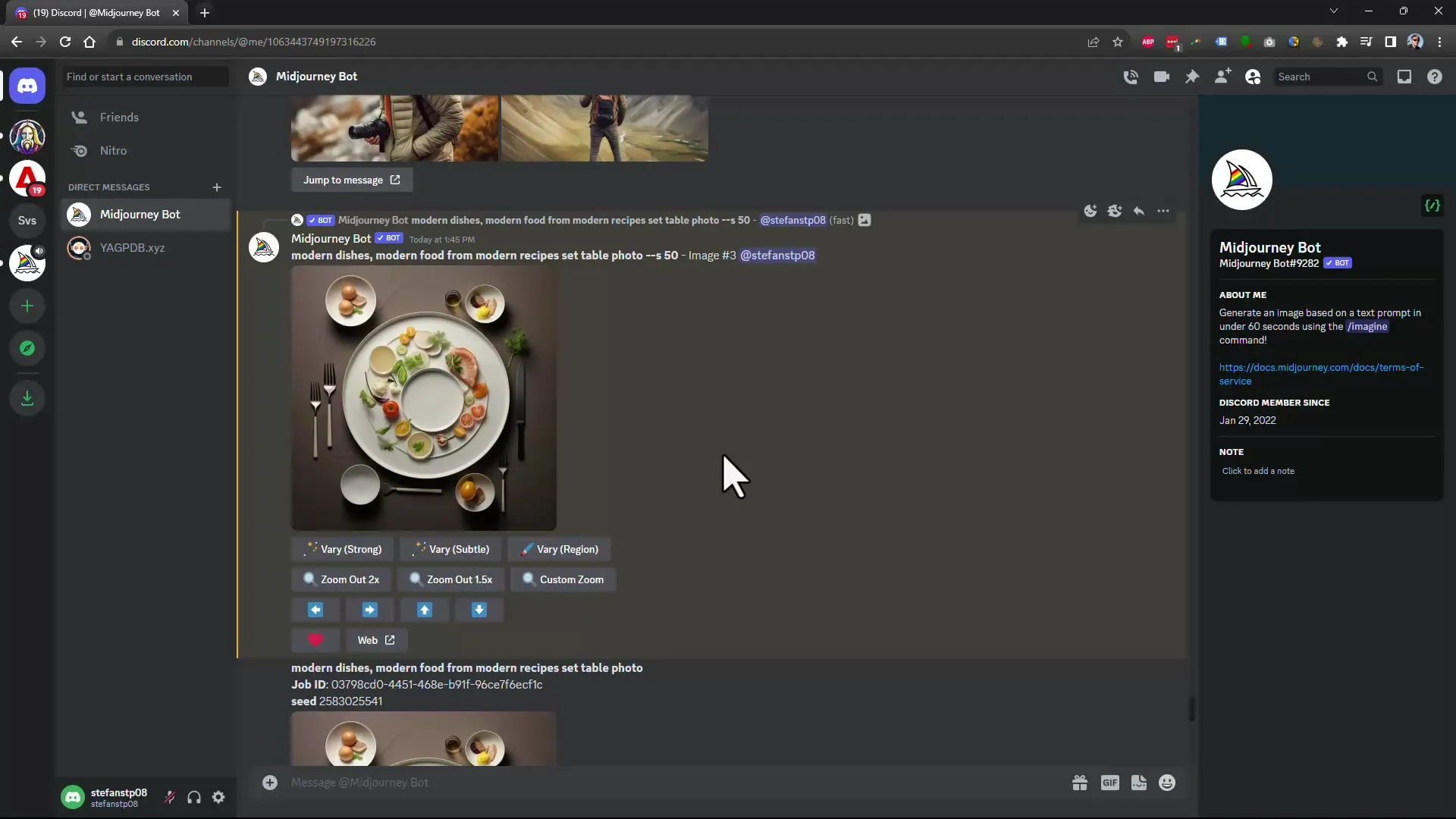
Task: Open the Svs server
Action: pyautogui.click(x=27, y=221)
